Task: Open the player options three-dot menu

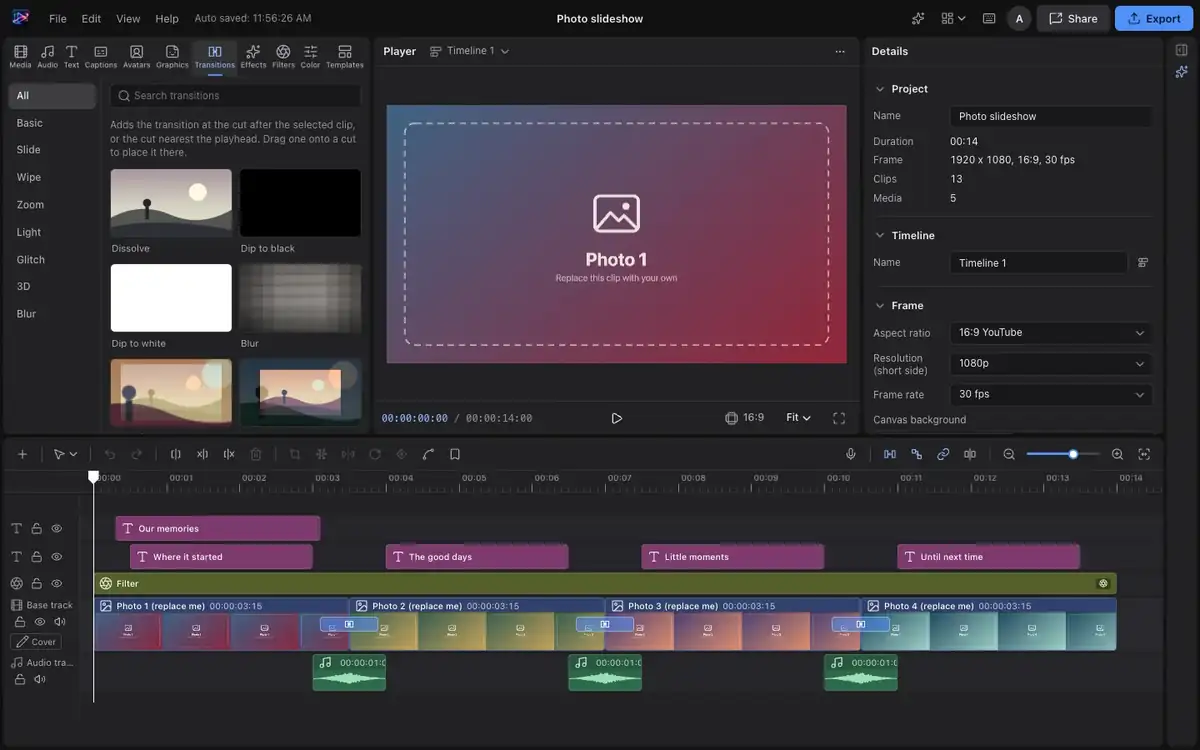Action: click(x=839, y=51)
